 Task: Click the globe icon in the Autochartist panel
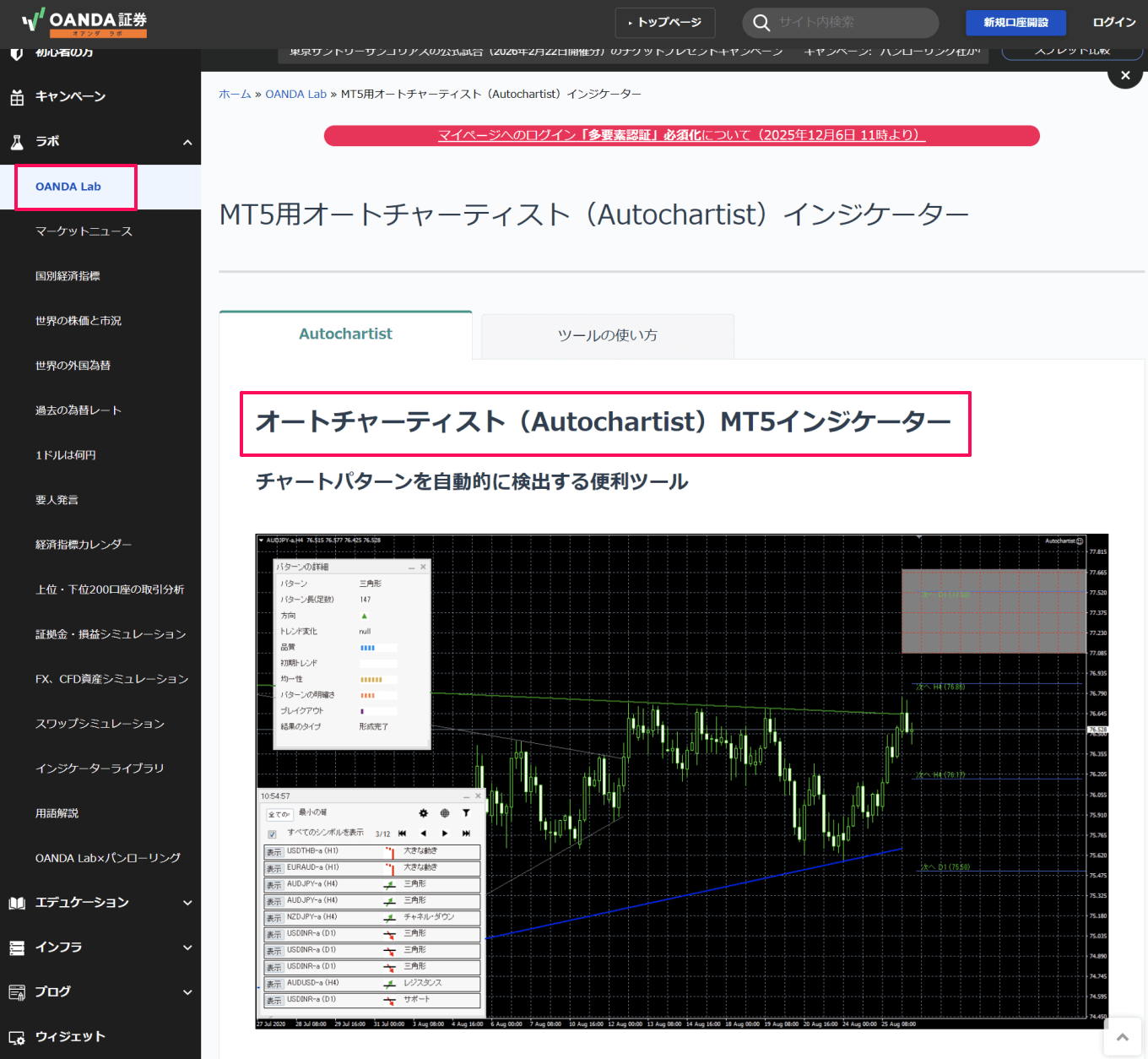(x=445, y=813)
